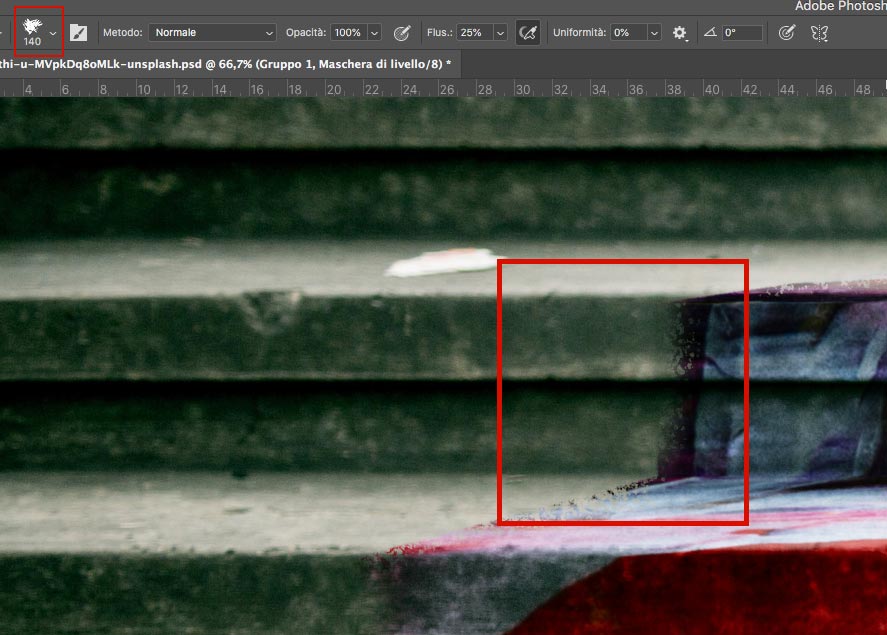Screen dimensions: 887x635
Task: Click the Flus. 25% value field
Action: click(474, 33)
